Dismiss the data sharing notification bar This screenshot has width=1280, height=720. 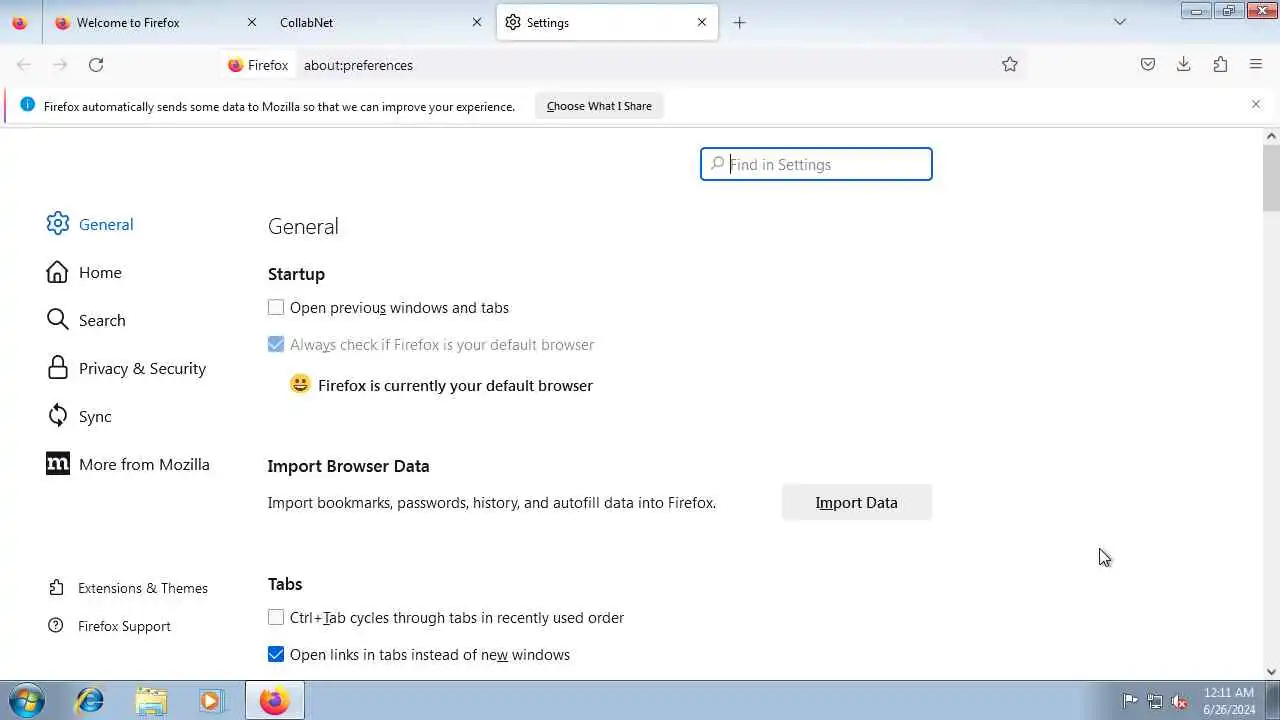tap(1256, 104)
